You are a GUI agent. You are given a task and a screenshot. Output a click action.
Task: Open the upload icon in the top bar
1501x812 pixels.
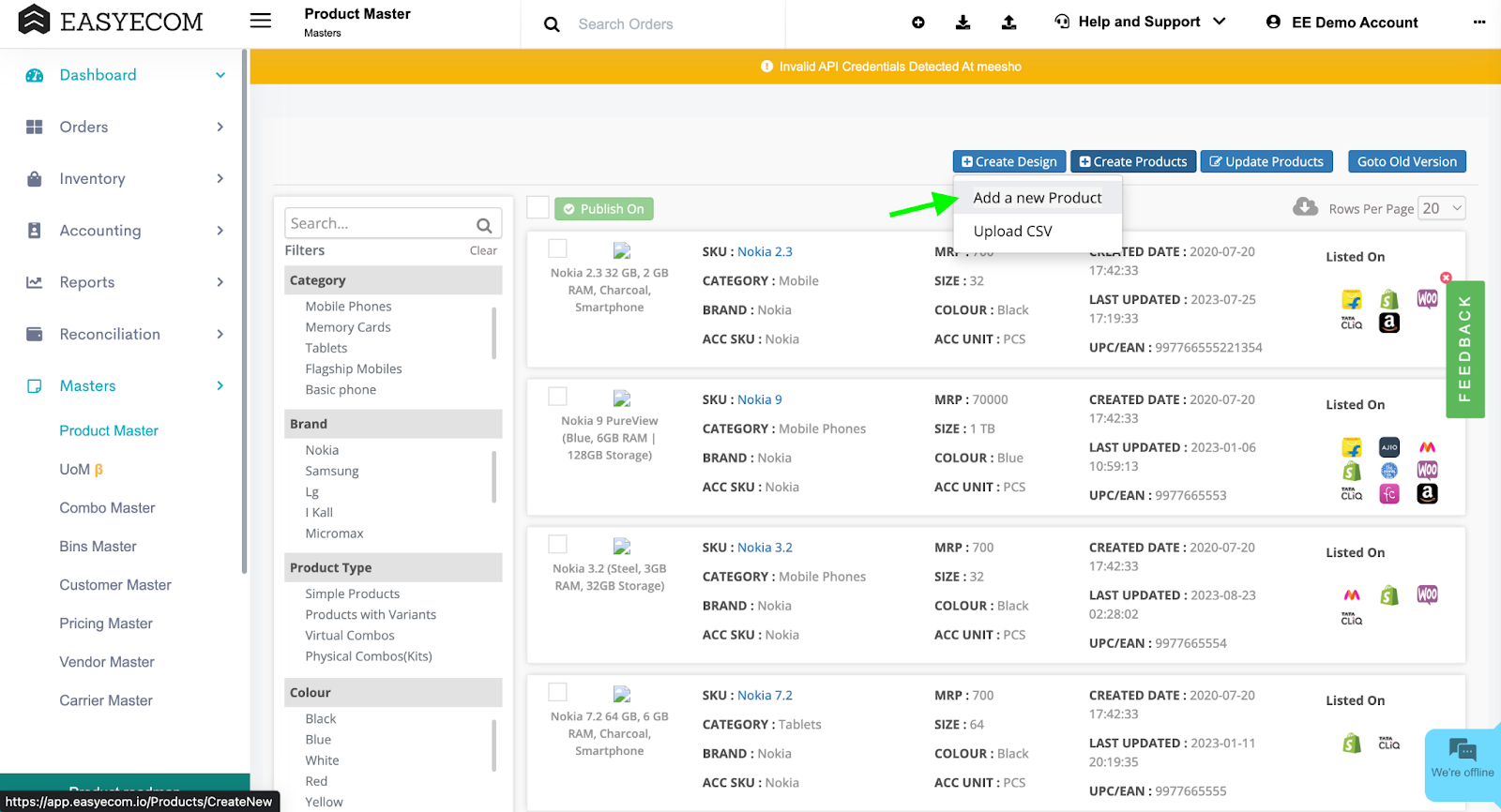click(x=1009, y=23)
